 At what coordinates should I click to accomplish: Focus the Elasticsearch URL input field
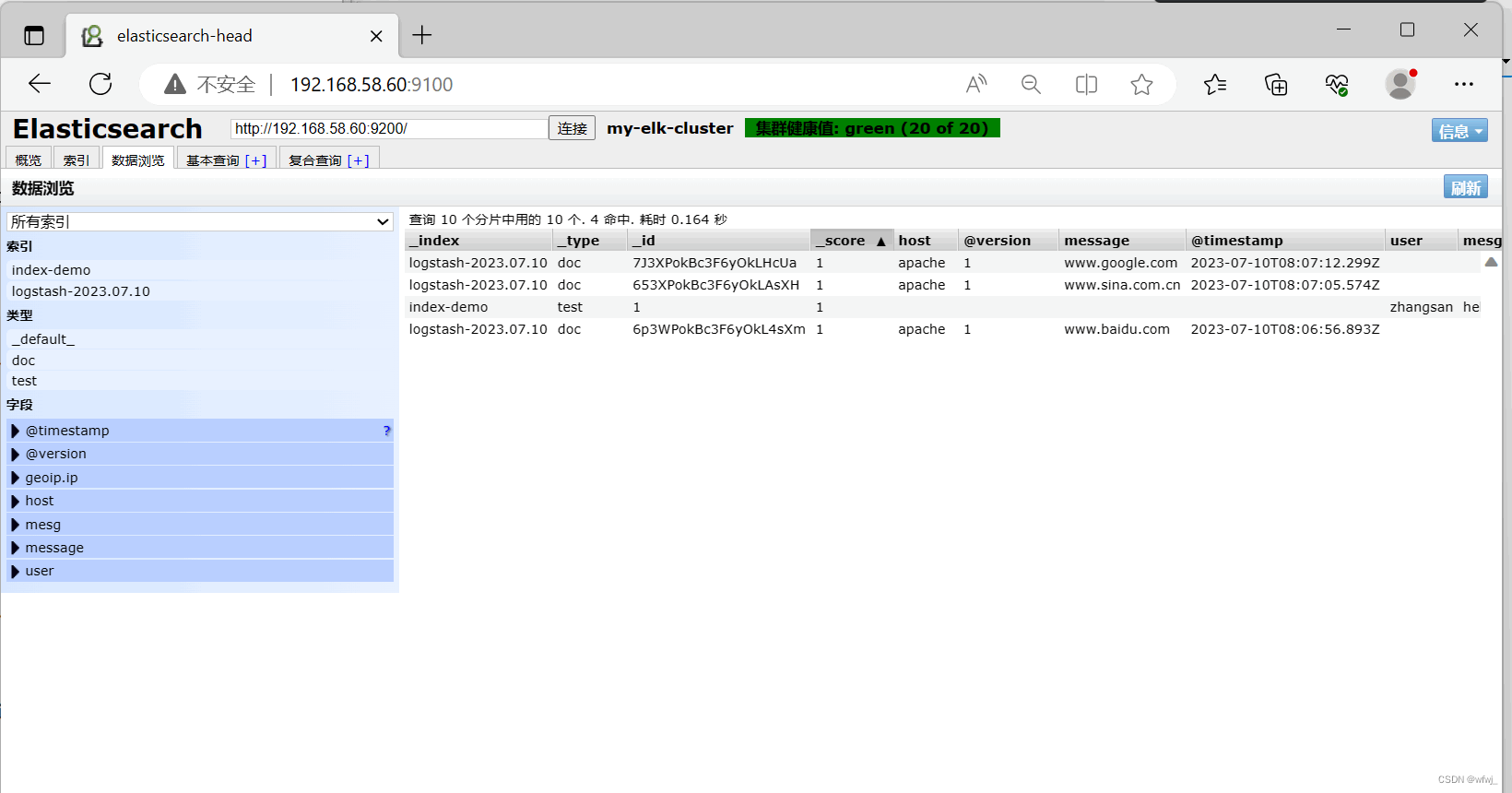tap(389, 128)
